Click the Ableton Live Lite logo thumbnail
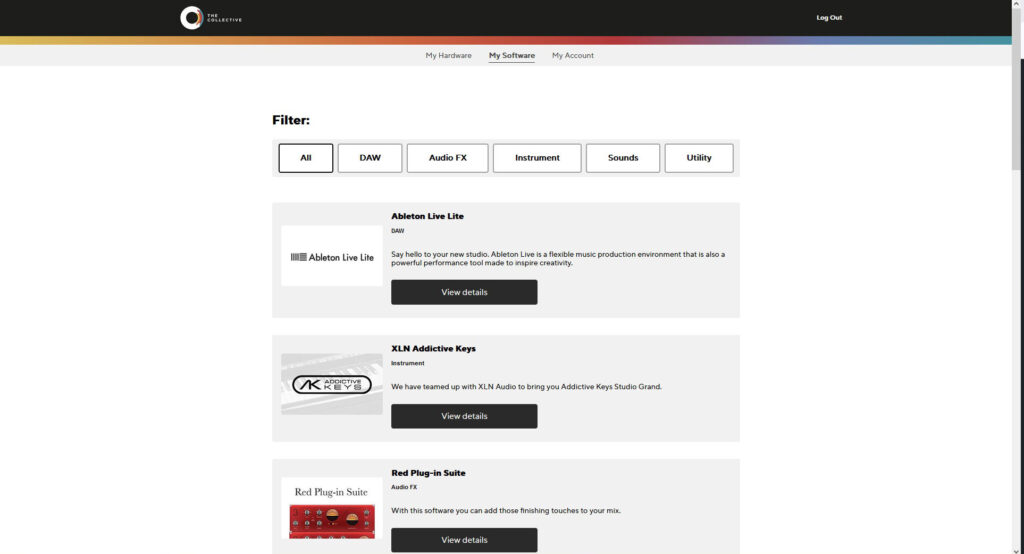The width and height of the screenshot is (1024, 554). click(332, 257)
